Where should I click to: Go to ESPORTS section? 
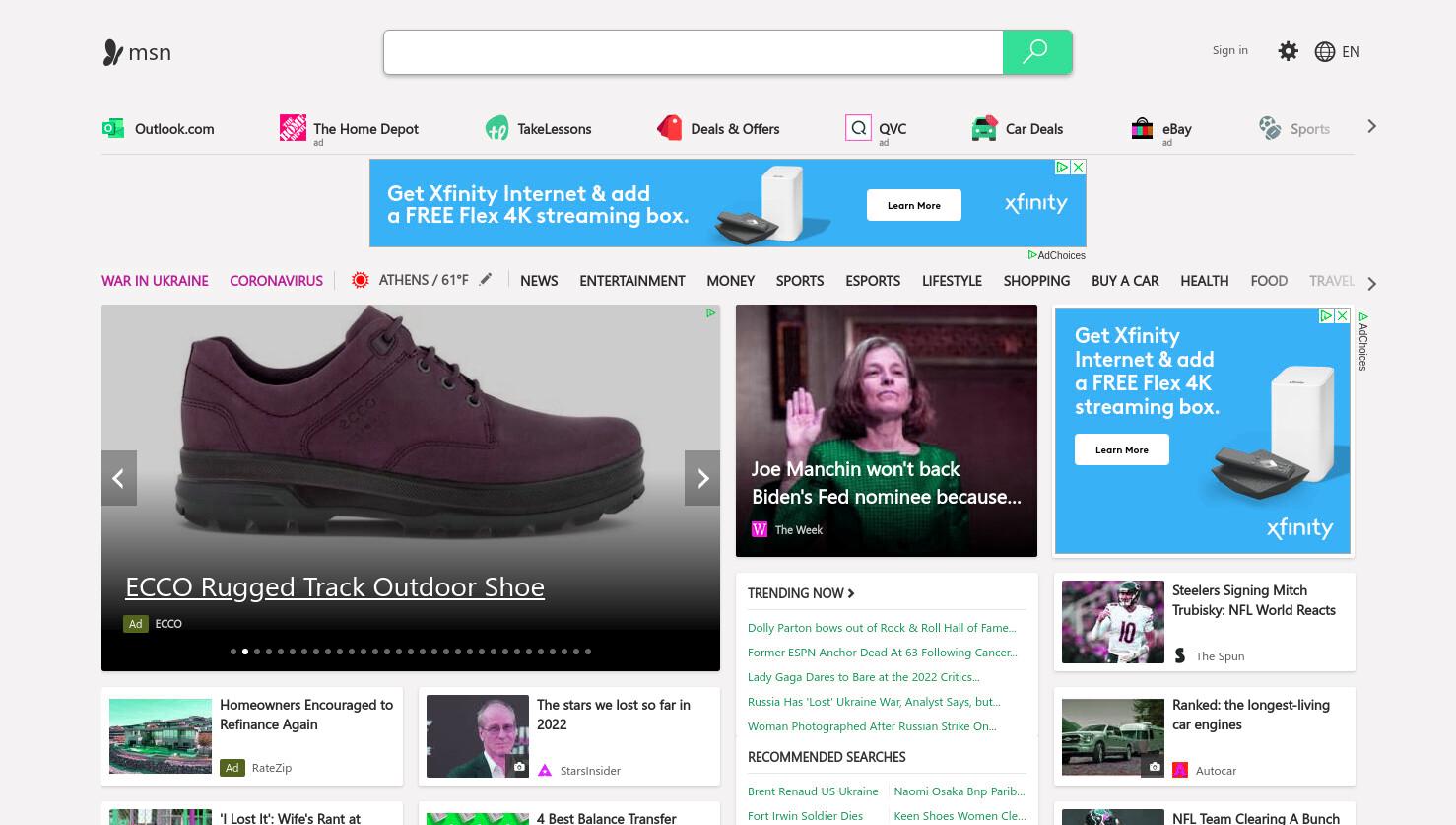pyautogui.click(x=873, y=281)
